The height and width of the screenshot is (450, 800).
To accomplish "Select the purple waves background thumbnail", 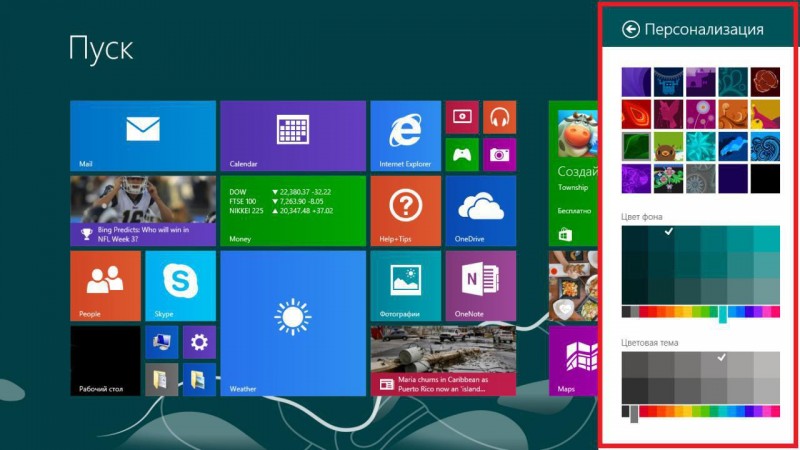I will [636, 82].
